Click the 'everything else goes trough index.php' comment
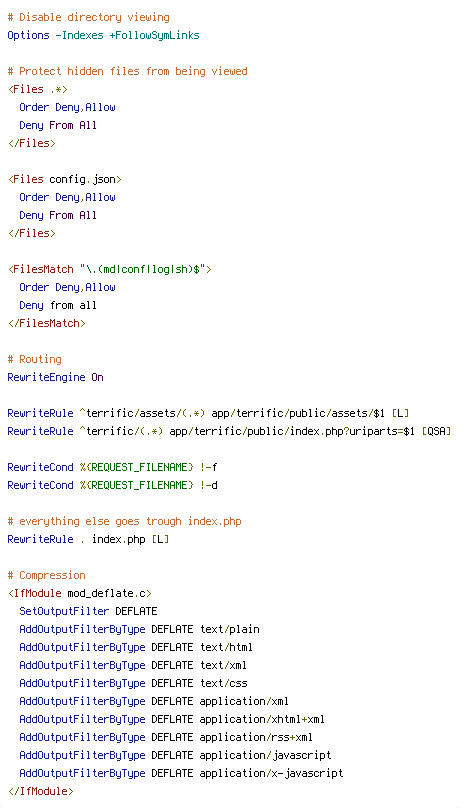Screen dimensions: 460x808 [x=124, y=521]
